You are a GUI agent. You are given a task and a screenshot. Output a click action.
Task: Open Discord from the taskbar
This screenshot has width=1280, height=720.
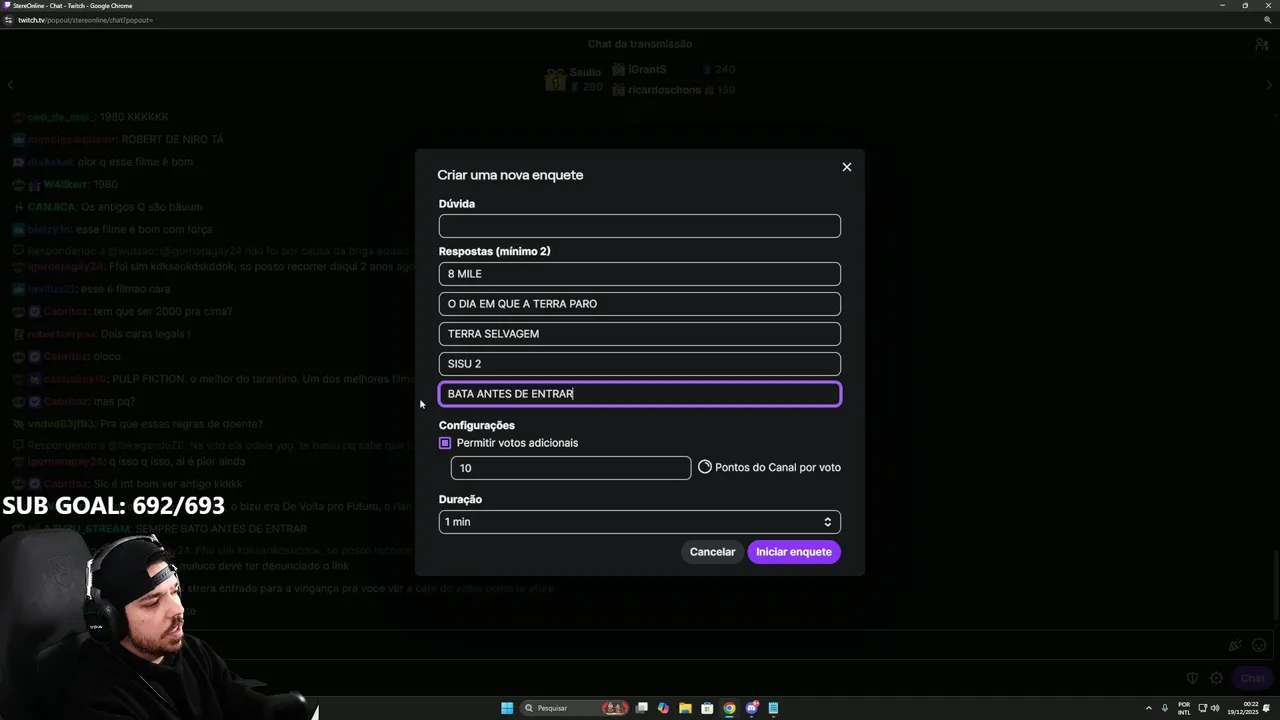pyautogui.click(x=752, y=708)
